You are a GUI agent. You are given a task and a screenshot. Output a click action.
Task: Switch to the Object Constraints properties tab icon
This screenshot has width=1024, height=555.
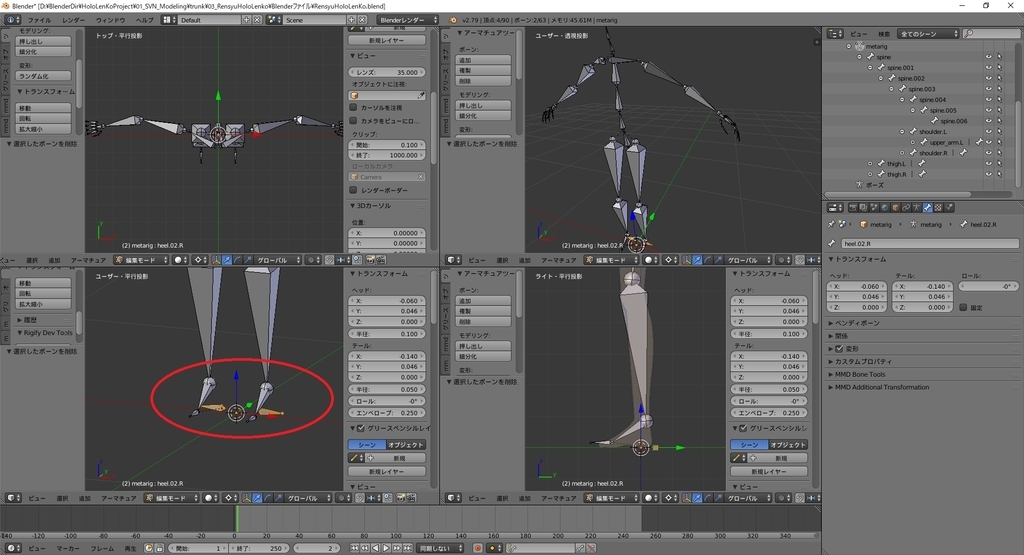tap(906, 208)
